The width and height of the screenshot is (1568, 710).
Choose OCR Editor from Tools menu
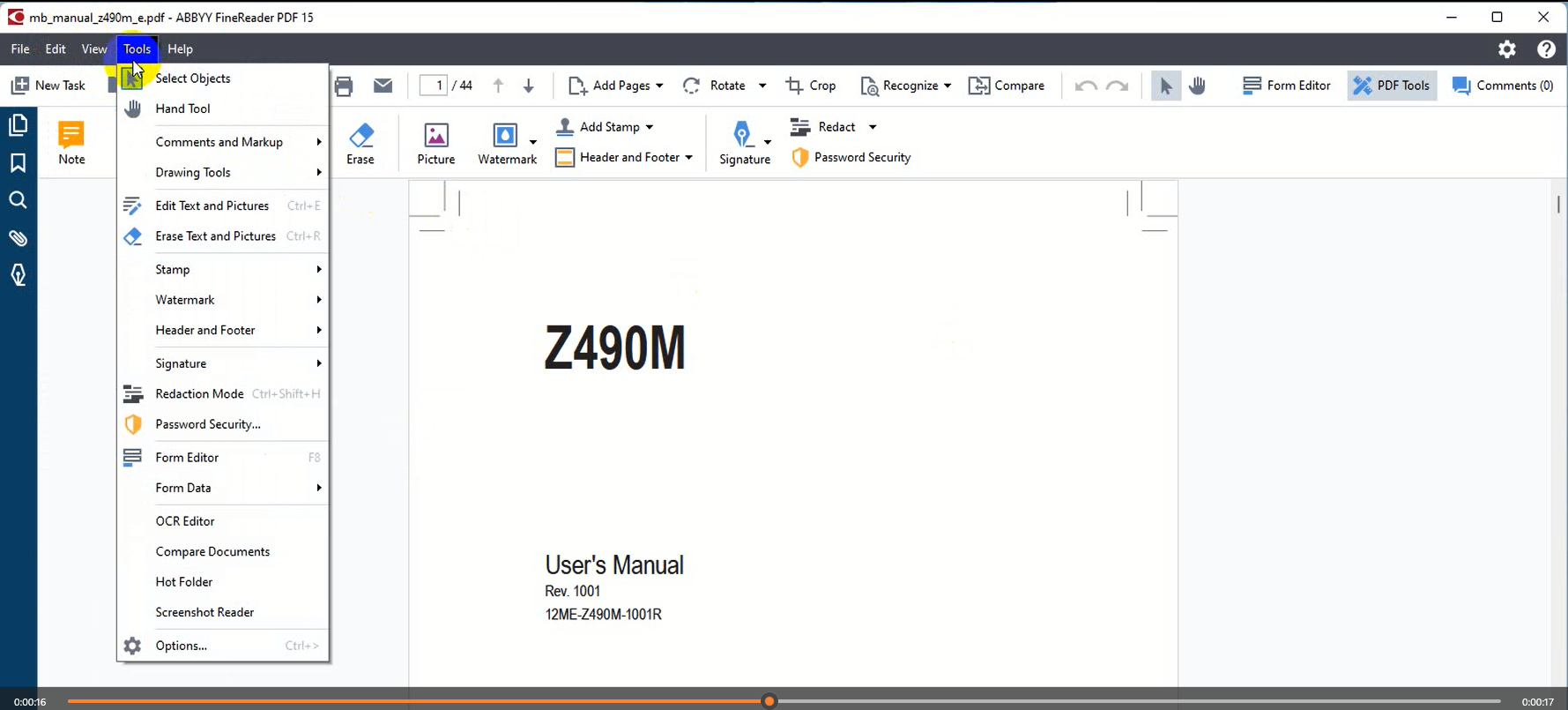click(185, 521)
